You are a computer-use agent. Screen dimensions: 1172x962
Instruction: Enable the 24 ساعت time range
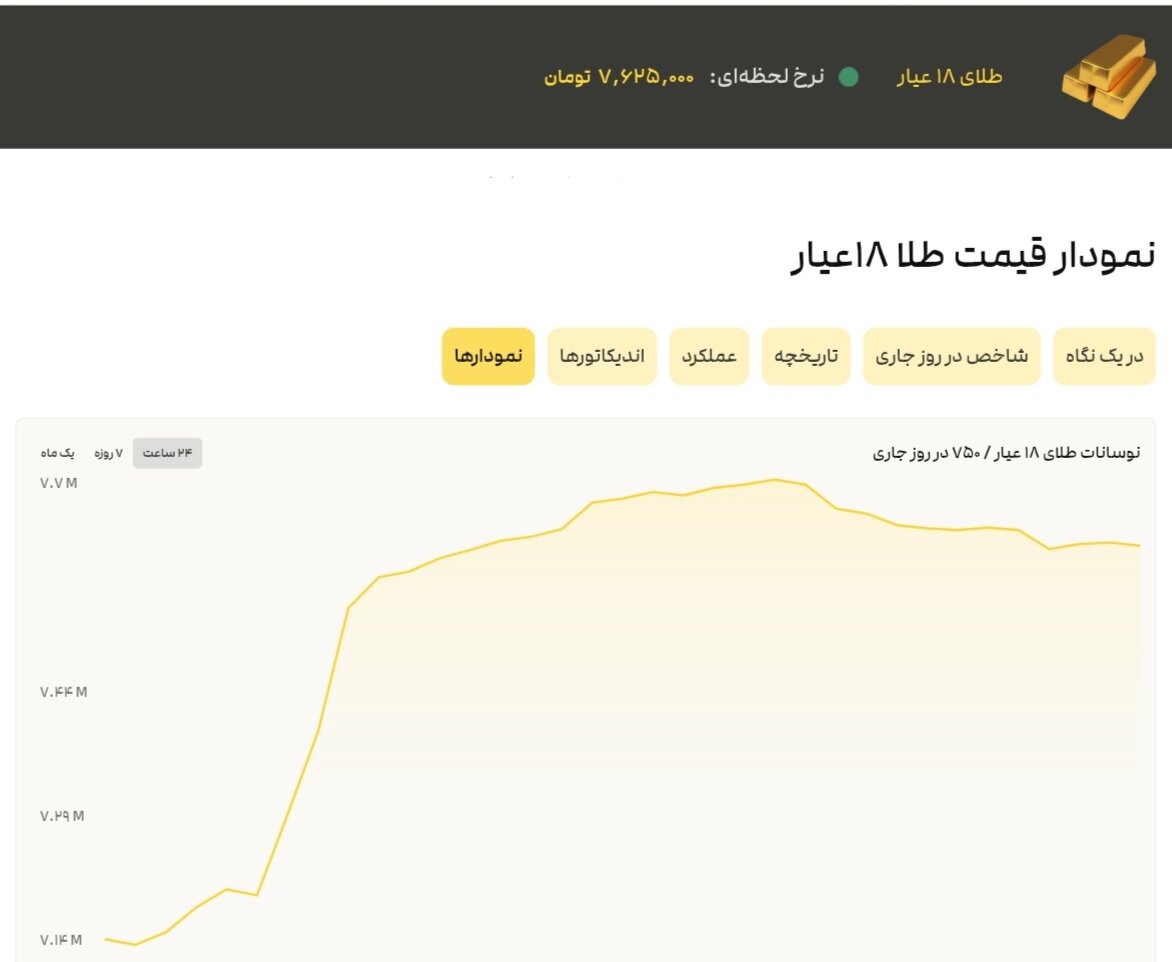(x=168, y=452)
